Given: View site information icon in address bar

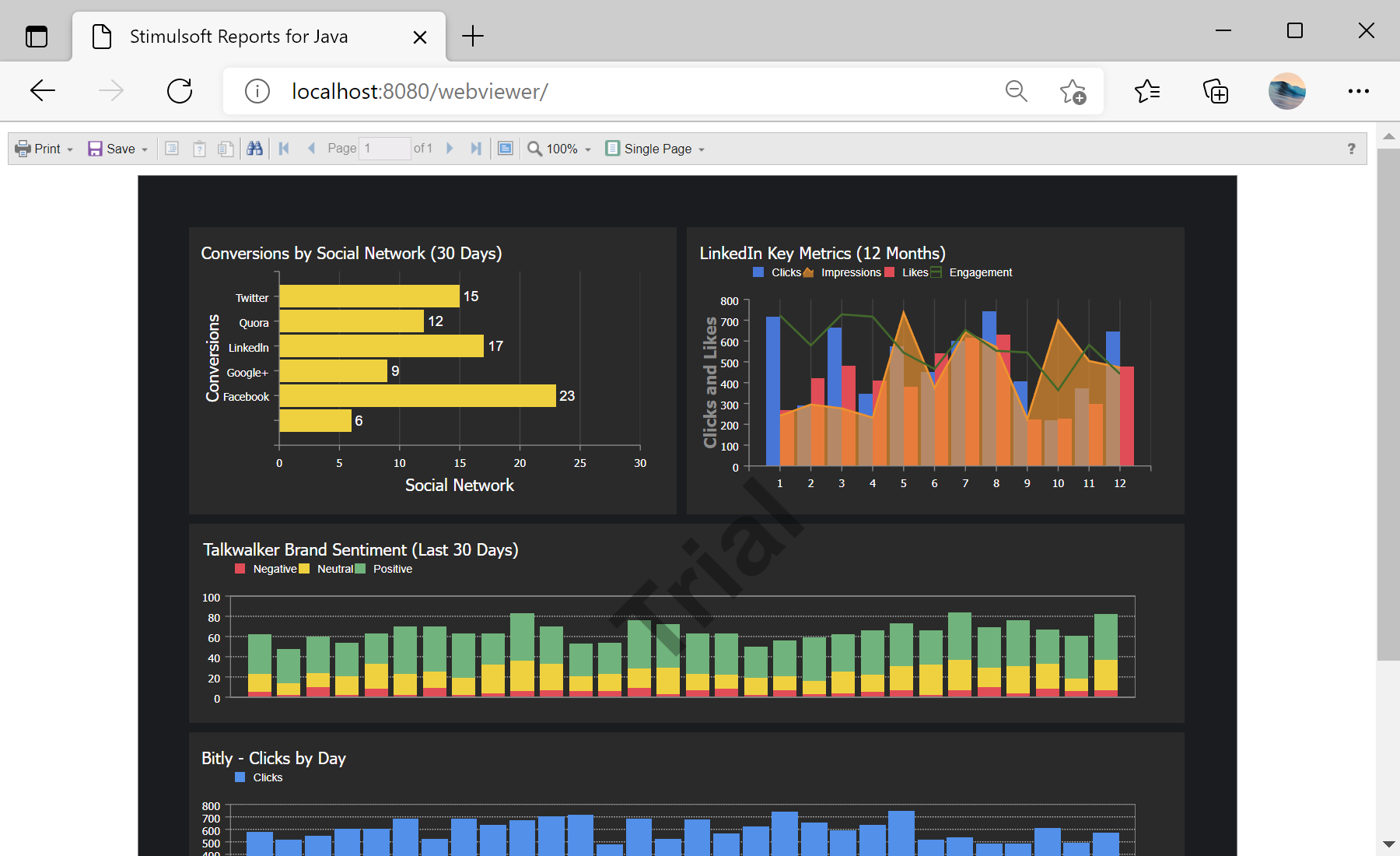Looking at the screenshot, I should pos(257,91).
